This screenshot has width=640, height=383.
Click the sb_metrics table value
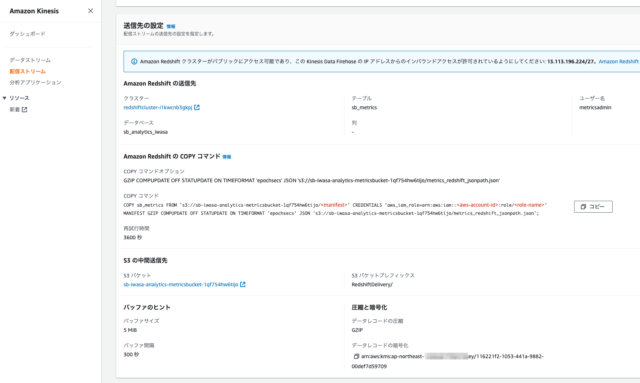click(x=364, y=107)
